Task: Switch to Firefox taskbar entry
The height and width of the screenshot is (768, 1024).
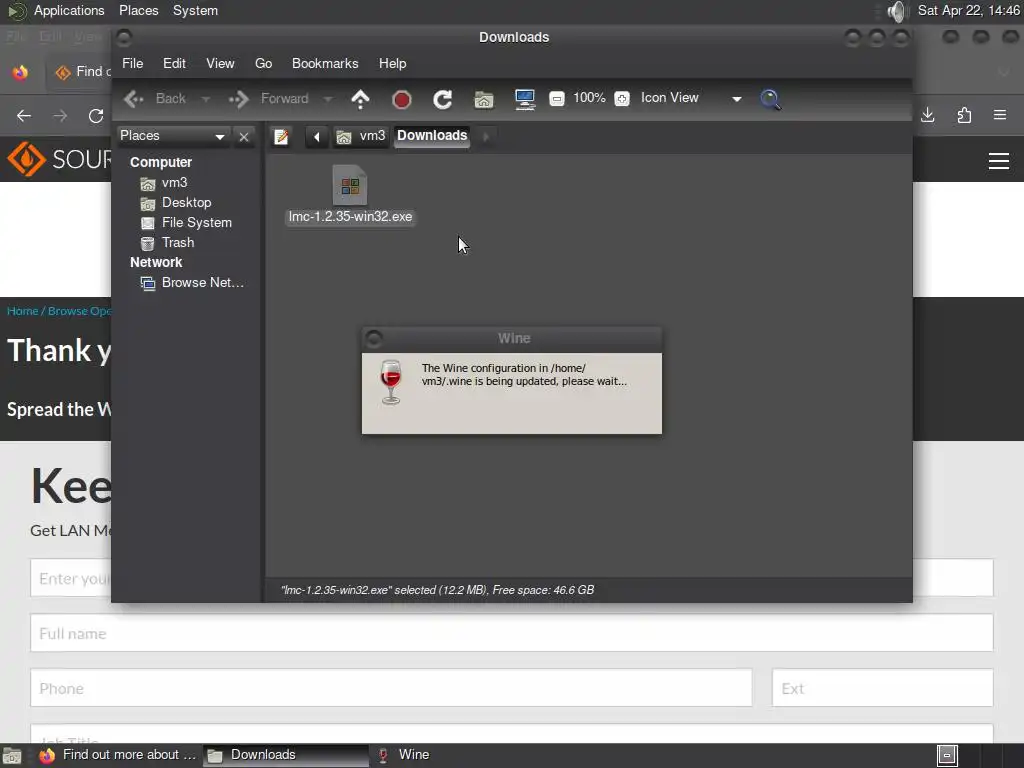Action: 119,755
